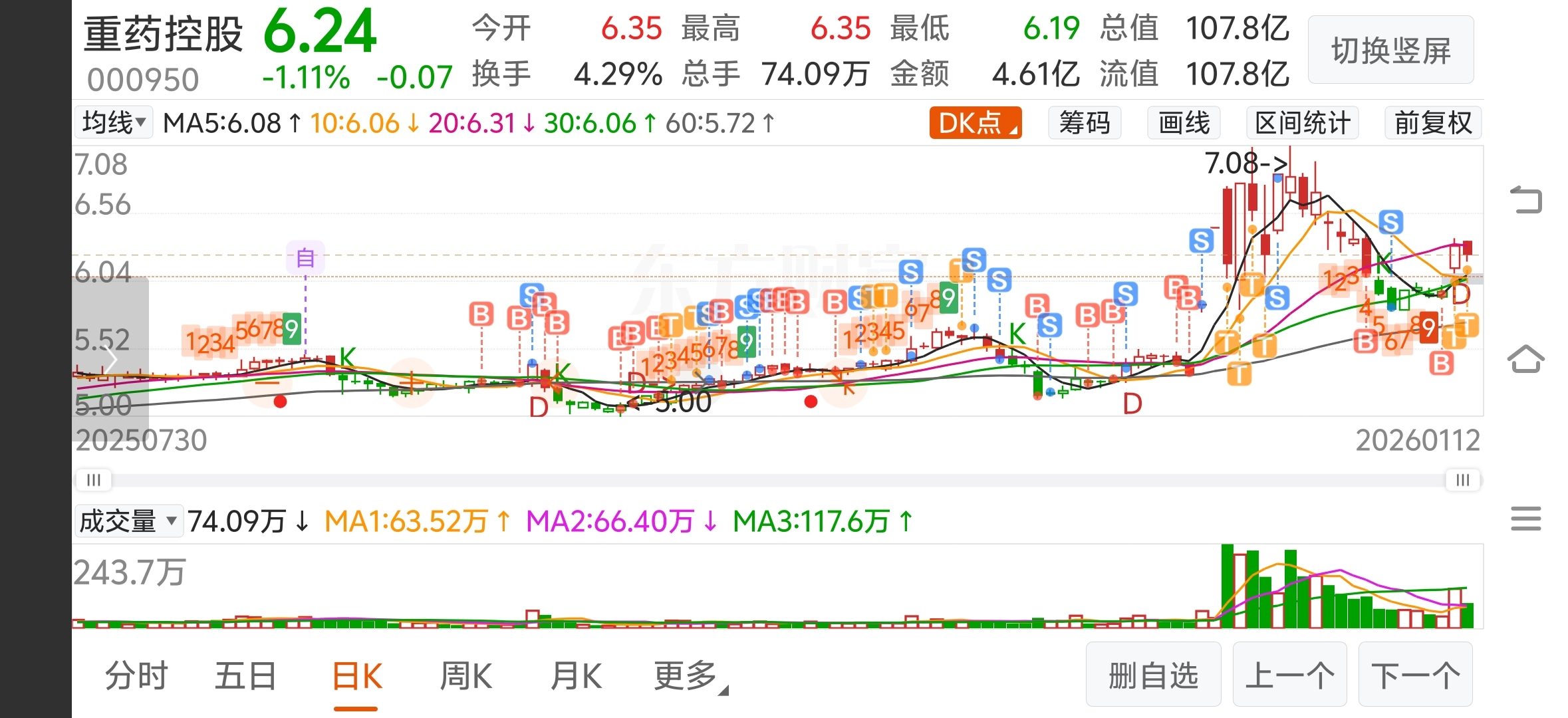Viewport: 1568px width, 718px height.
Task: Tap the Android home icon
Action: (x=1525, y=360)
